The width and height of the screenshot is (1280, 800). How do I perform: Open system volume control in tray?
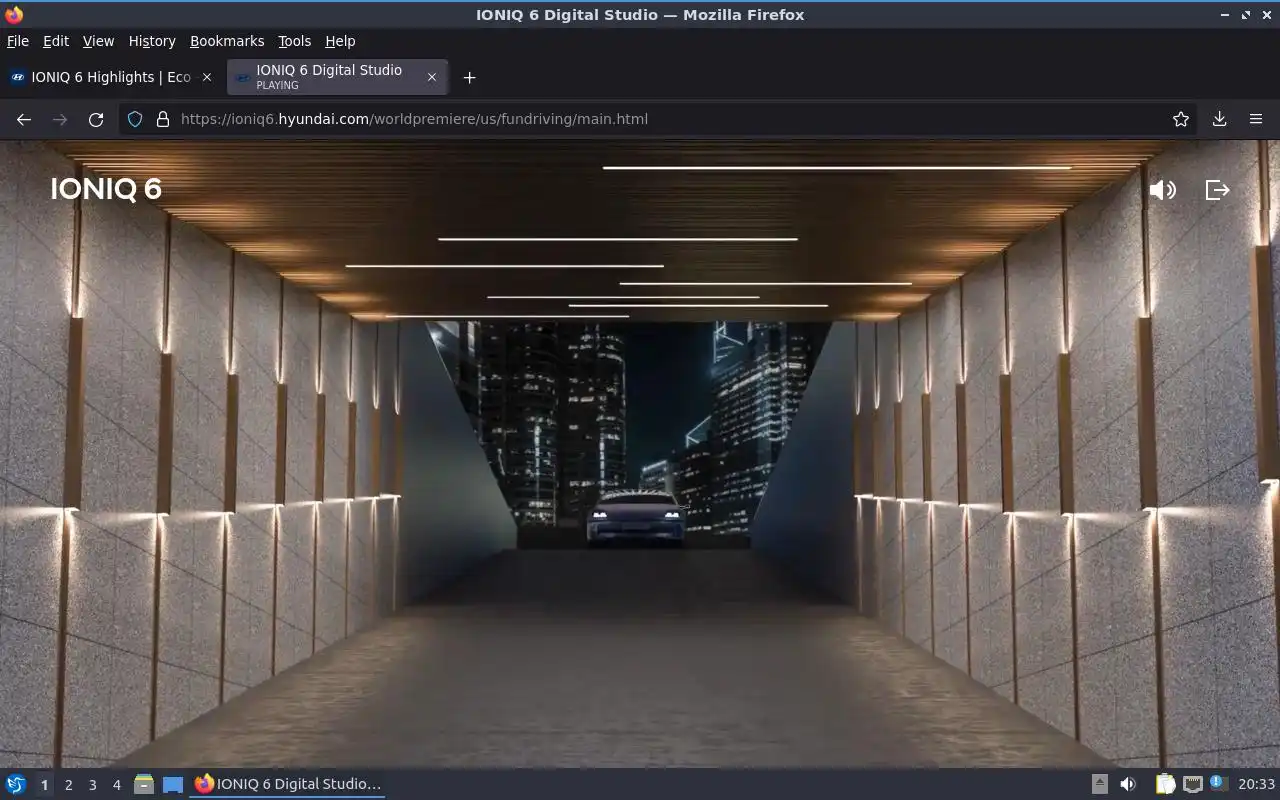click(x=1128, y=784)
